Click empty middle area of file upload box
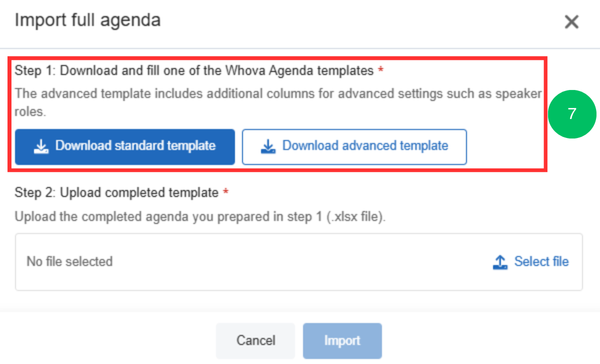 (x=299, y=262)
